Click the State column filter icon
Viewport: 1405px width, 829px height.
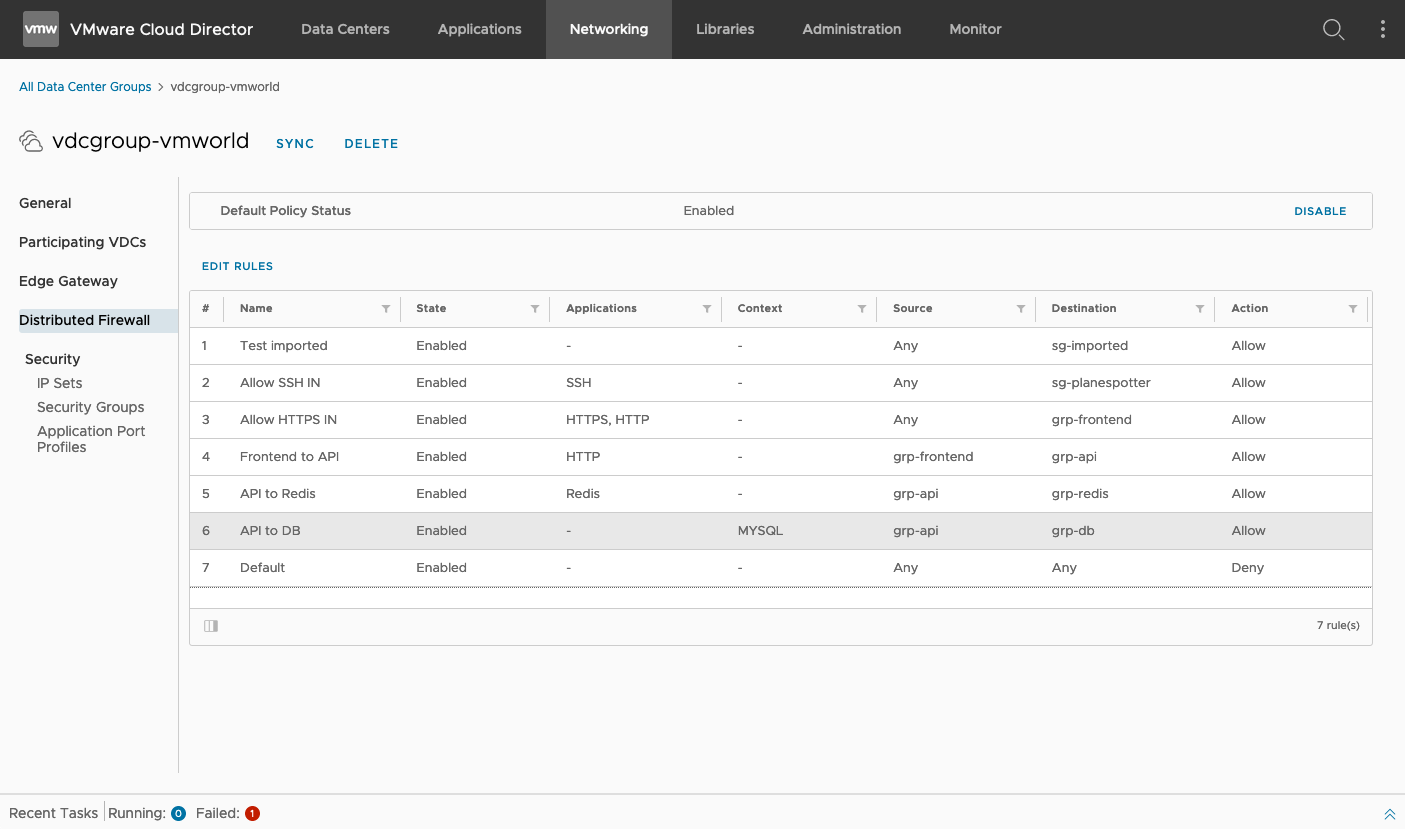pos(535,309)
